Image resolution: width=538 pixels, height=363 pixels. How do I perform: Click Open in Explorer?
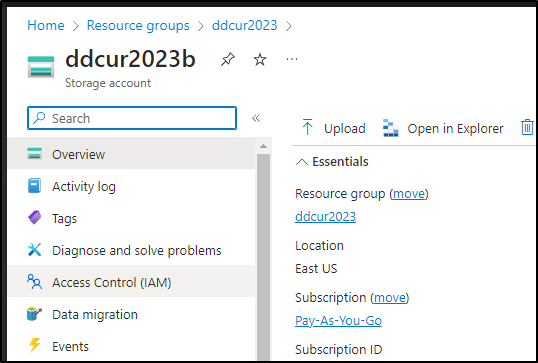coord(443,128)
